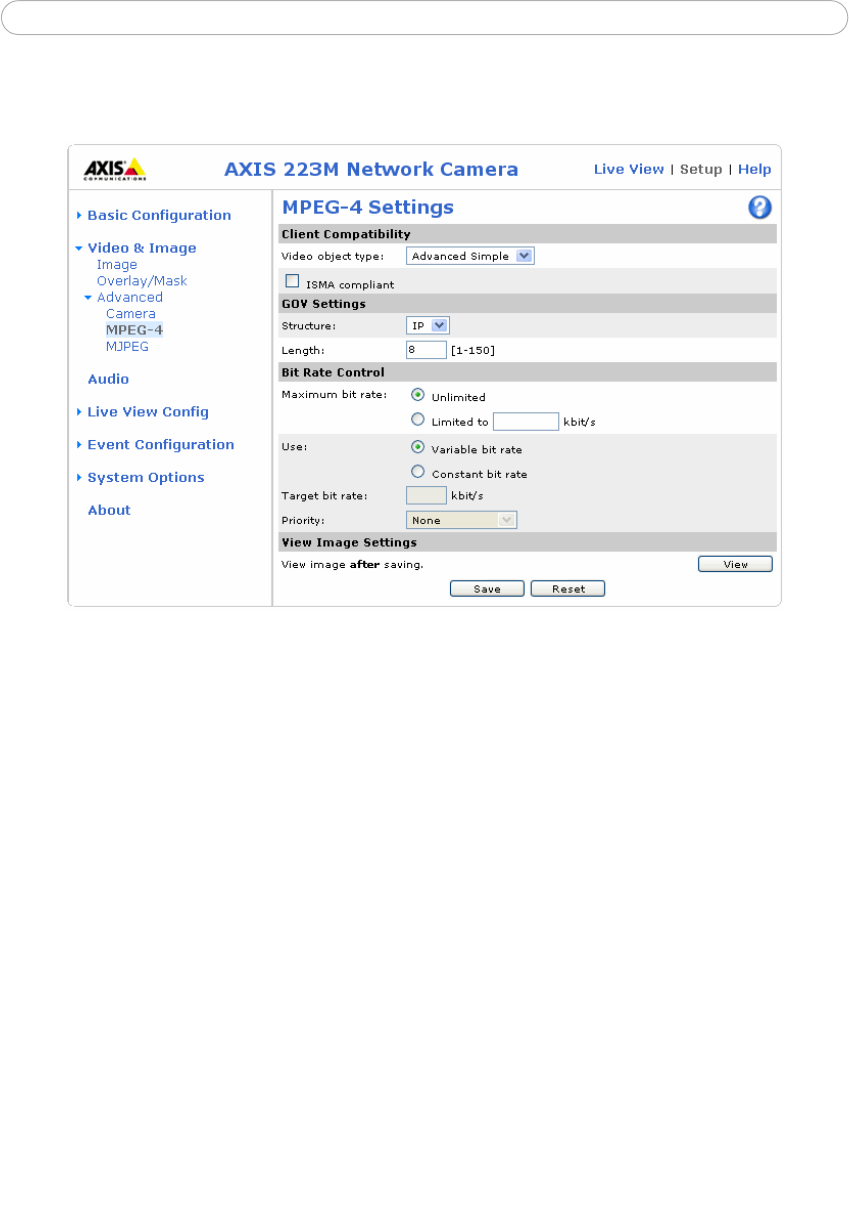This screenshot has width=849, height=1221.
Task: Click the View image button
Action: tap(735, 564)
